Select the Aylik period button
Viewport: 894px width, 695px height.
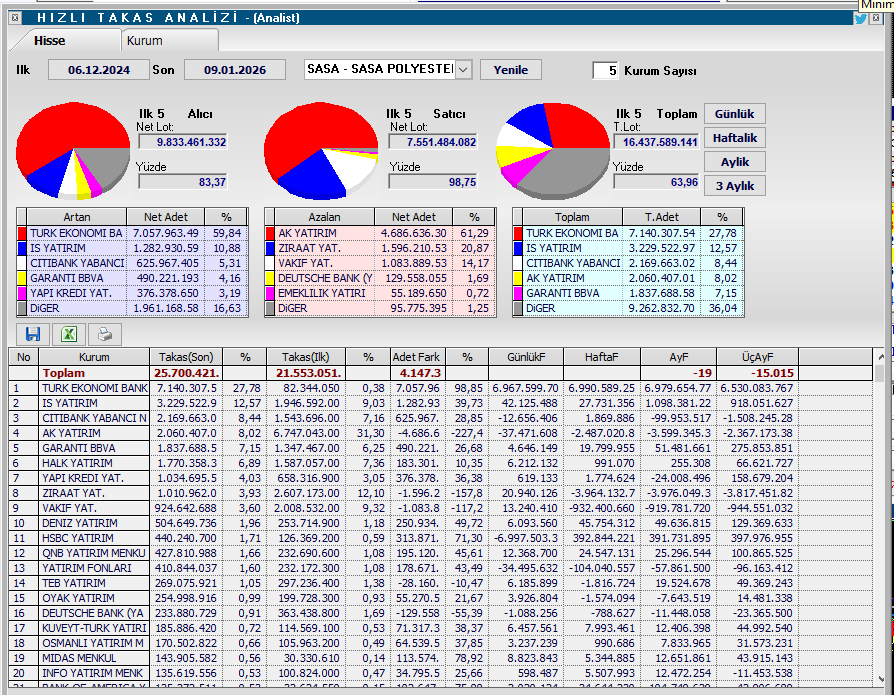[x=734, y=162]
